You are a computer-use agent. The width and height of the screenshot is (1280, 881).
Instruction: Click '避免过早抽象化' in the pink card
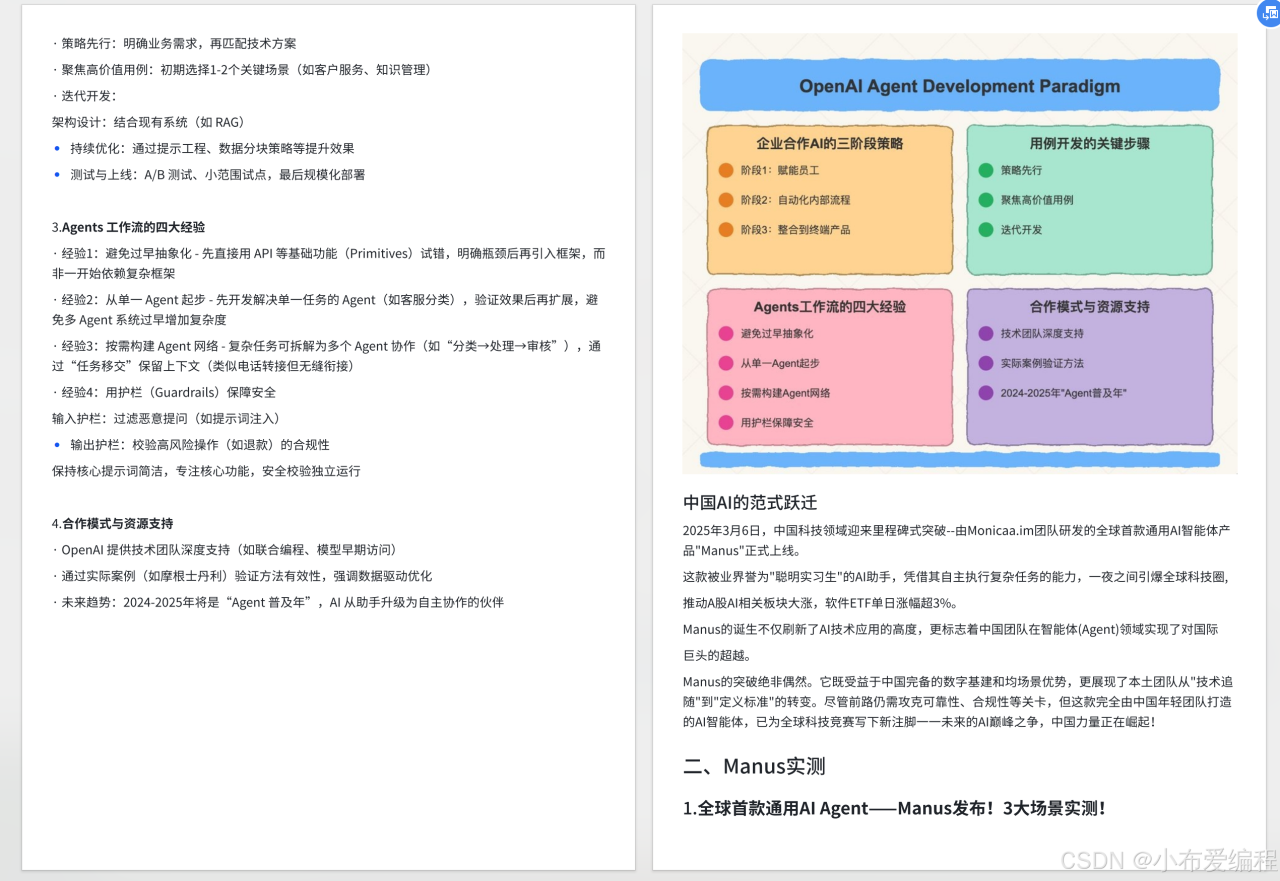(777, 333)
